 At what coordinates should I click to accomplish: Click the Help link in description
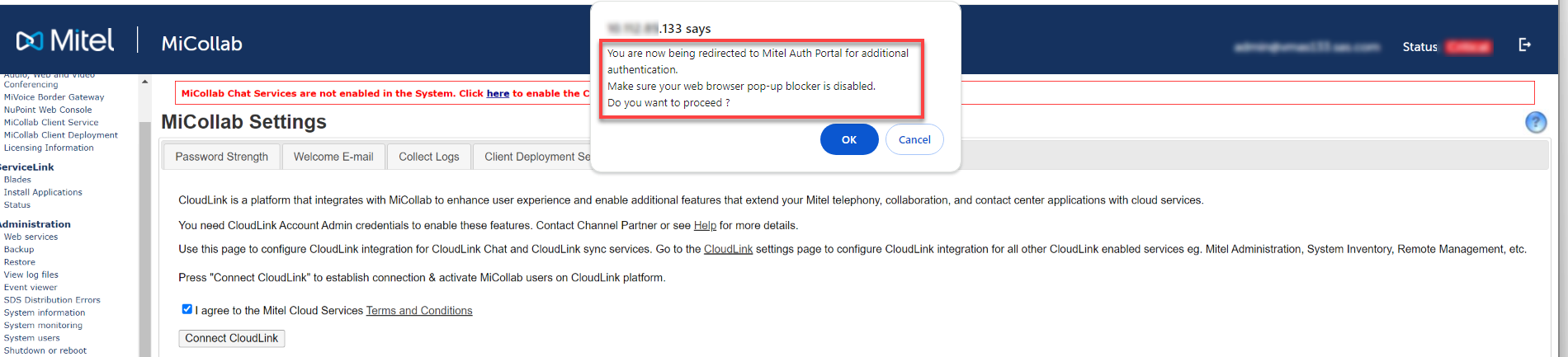coord(705,225)
